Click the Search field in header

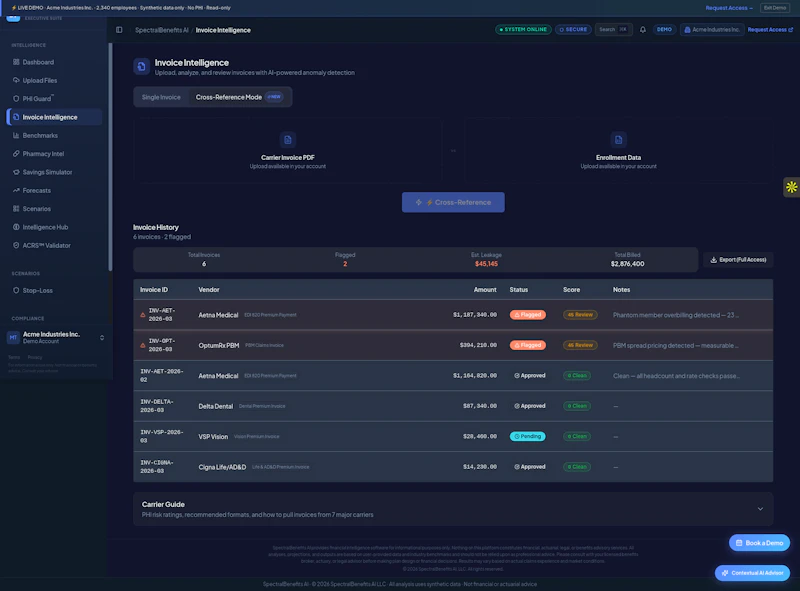[x=613, y=30]
